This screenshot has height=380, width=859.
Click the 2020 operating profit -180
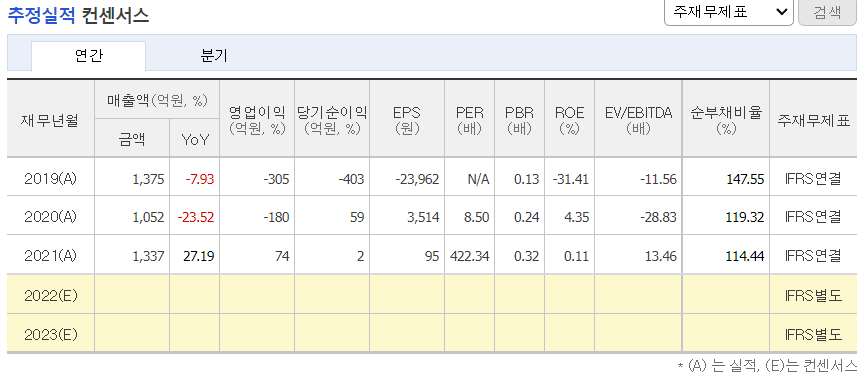click(276, 217)
